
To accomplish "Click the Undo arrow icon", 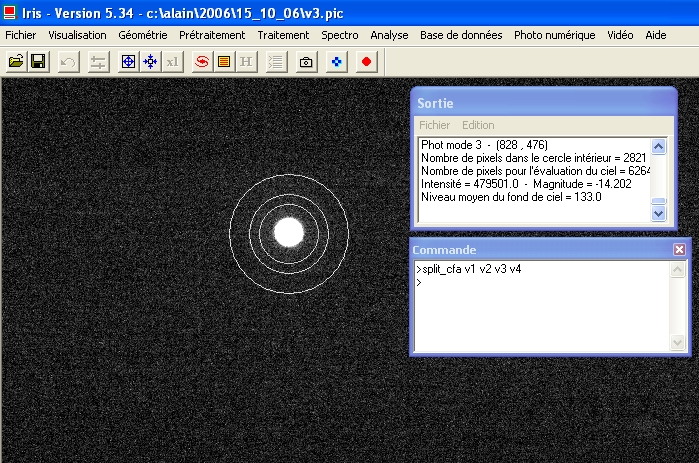I will point(68,61).
